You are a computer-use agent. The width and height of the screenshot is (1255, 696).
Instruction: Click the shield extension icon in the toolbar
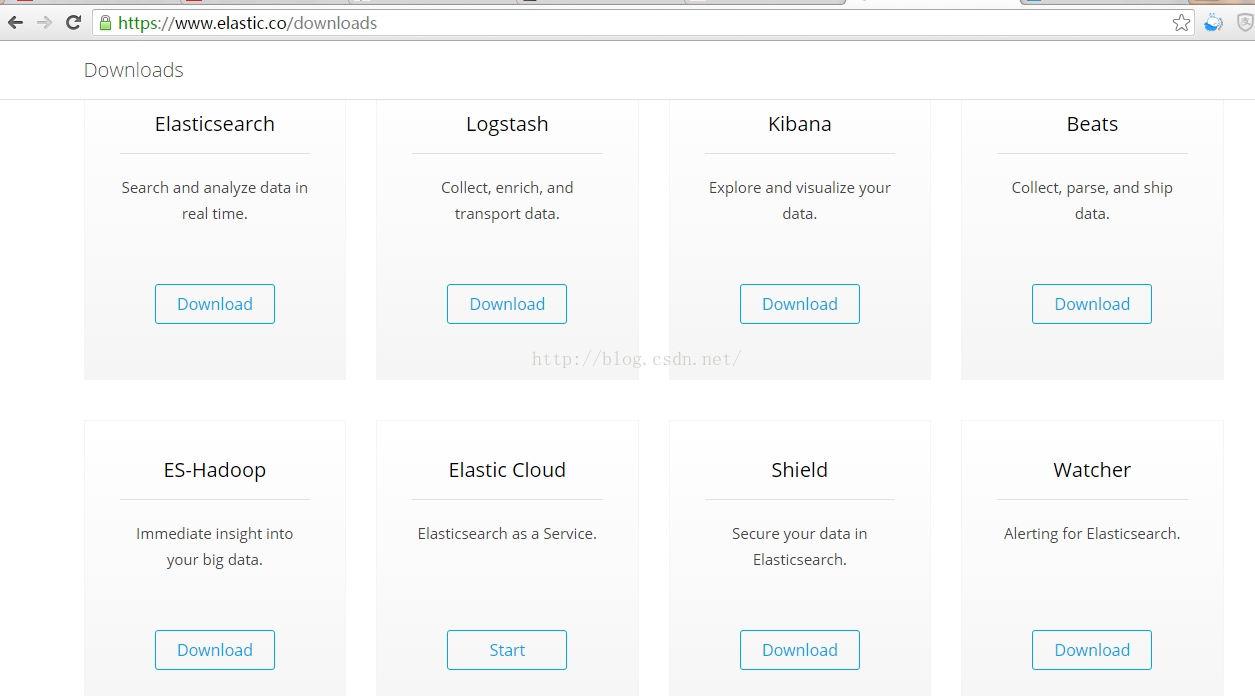1245,22
